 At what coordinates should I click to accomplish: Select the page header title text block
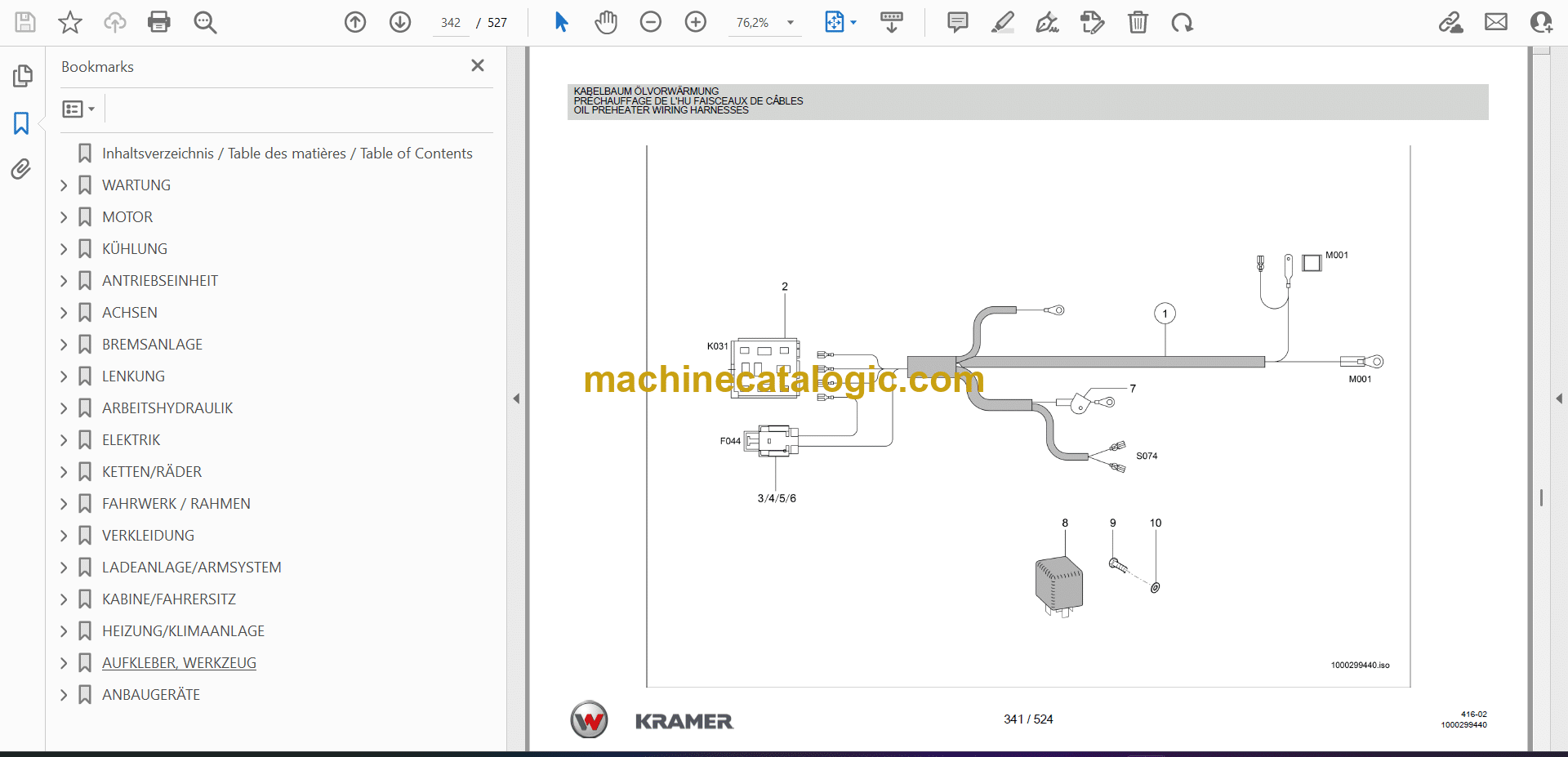click(x=688, y=100)
